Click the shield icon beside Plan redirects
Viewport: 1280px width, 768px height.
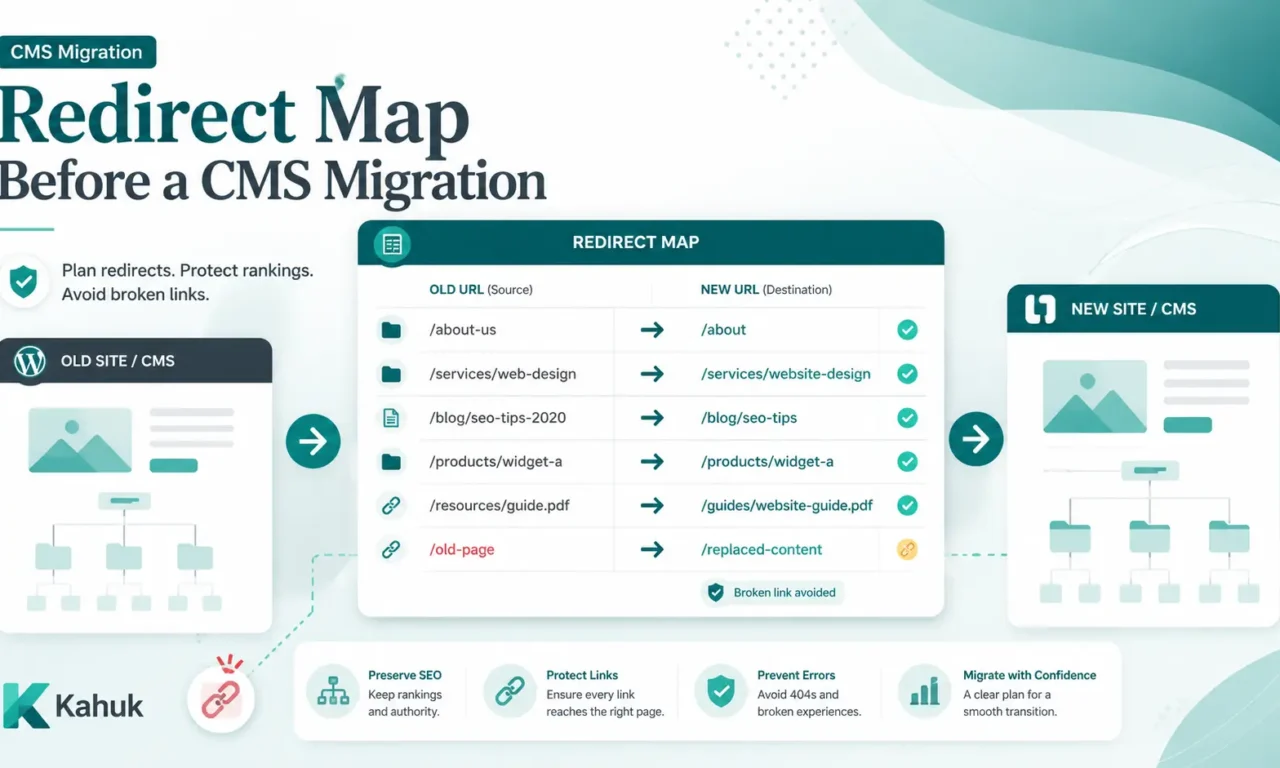pos(23,282)
